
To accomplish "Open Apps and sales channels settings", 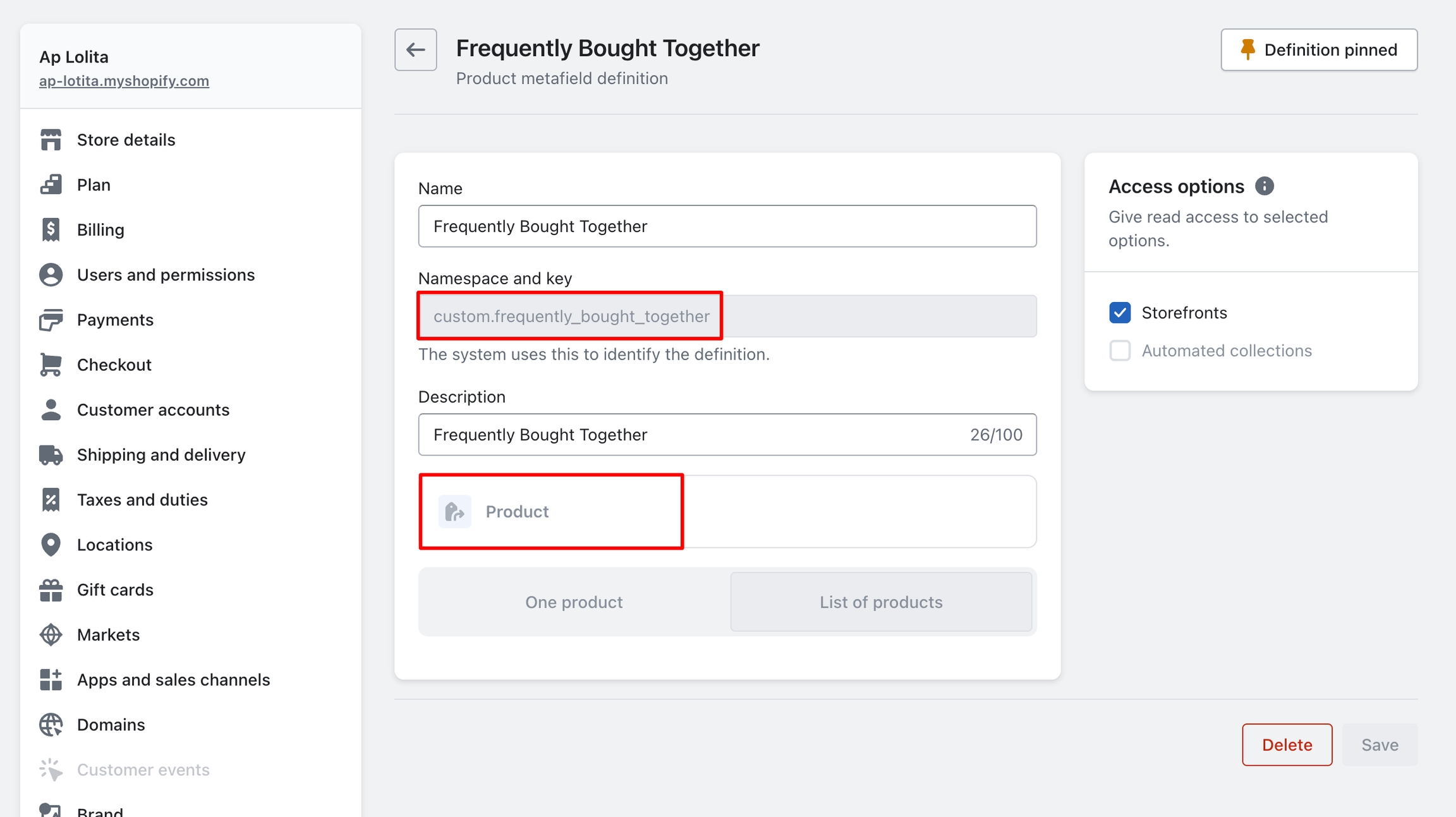I will tap(173, 680).
